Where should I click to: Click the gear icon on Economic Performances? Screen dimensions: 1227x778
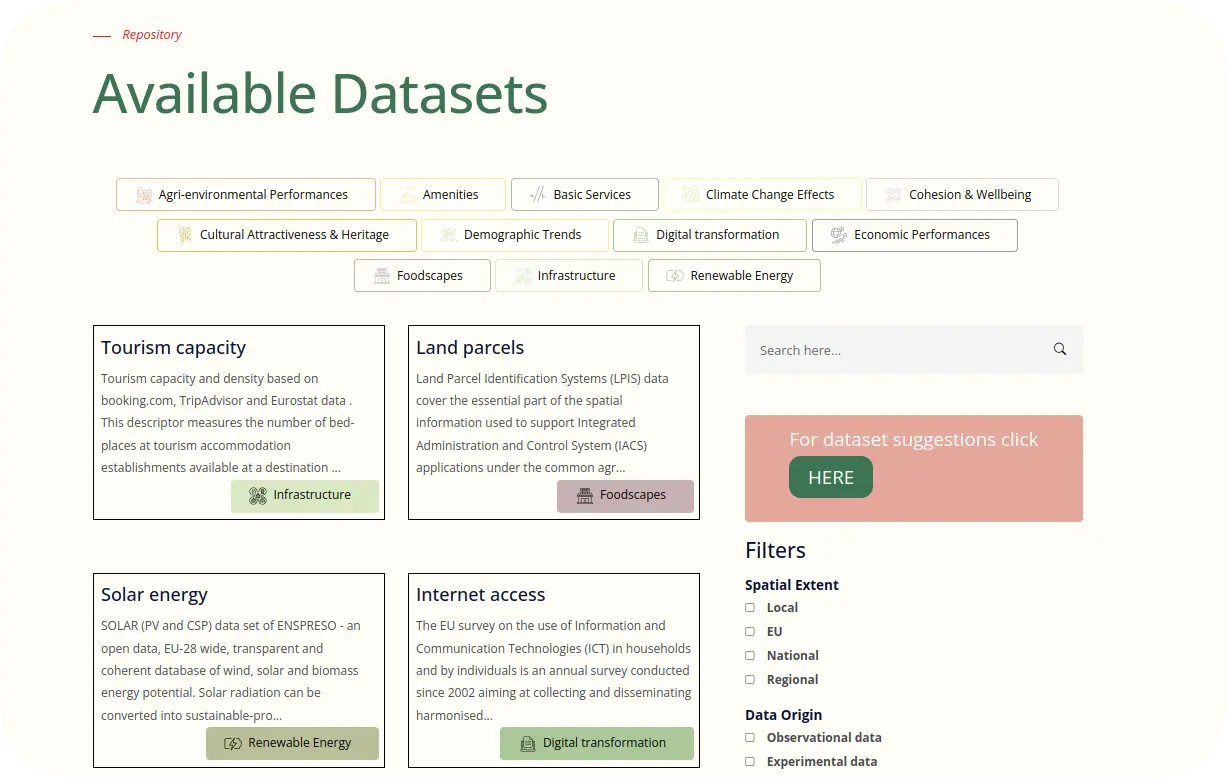pos(838,235)
